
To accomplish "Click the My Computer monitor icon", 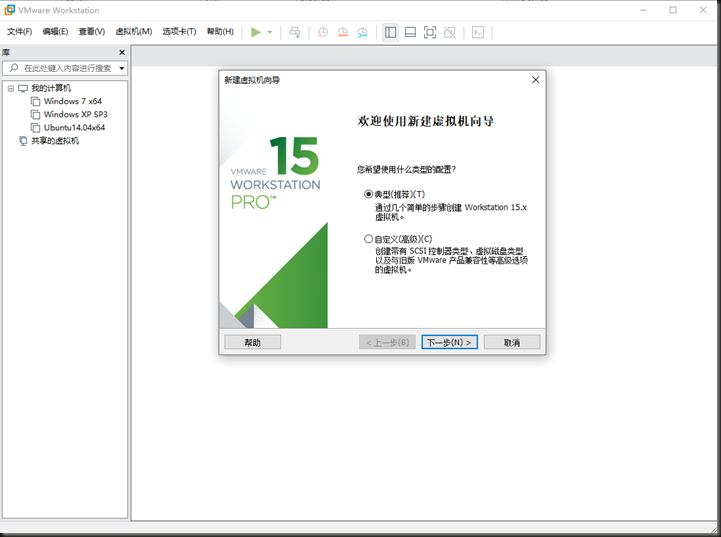I will coord(23,88).
